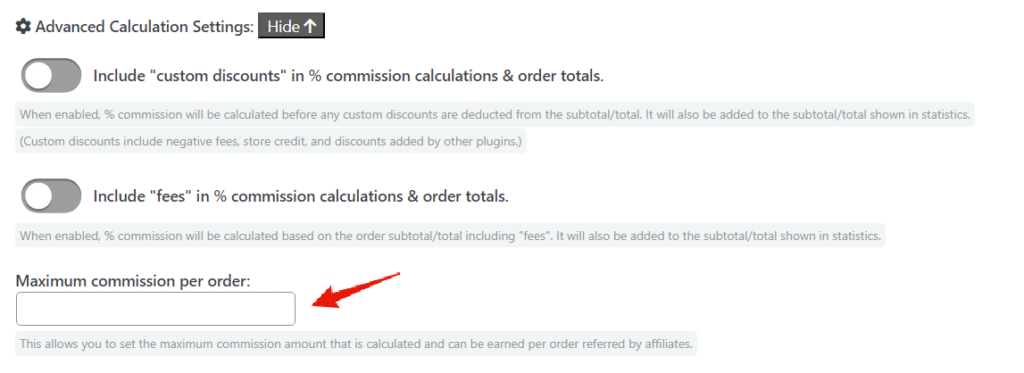1024x373 pixels.
Task: Click the "Maximum commission per order:" label
Action: (133, 280)
